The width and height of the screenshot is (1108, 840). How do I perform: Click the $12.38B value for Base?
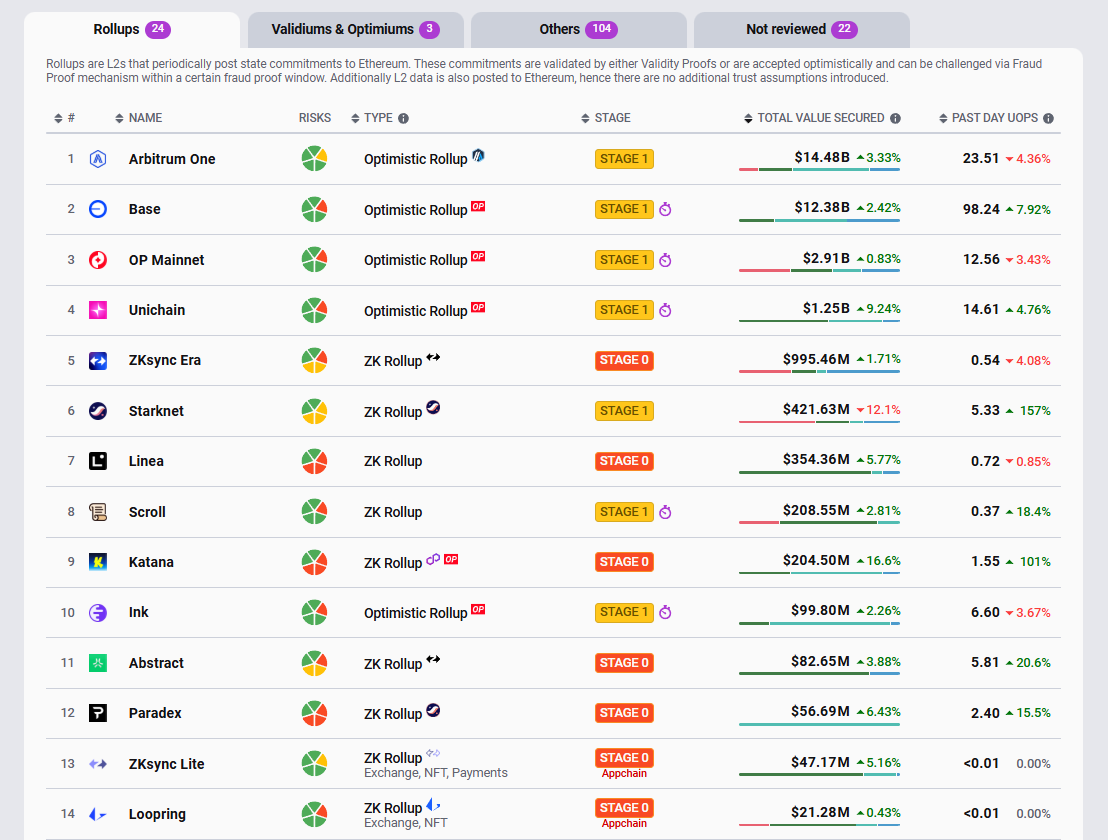(822, 208)
